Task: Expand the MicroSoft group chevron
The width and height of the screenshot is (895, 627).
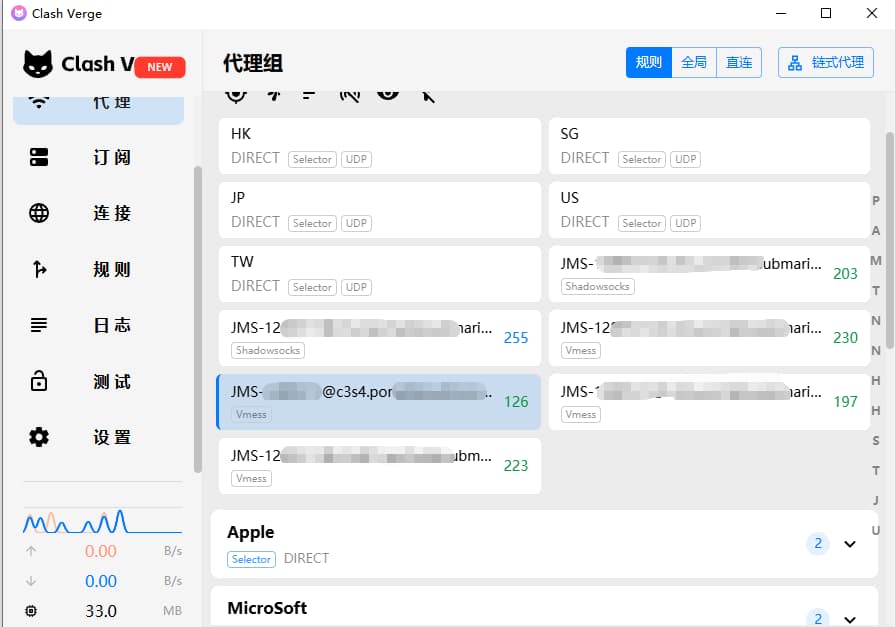Action: pos(850,620)
